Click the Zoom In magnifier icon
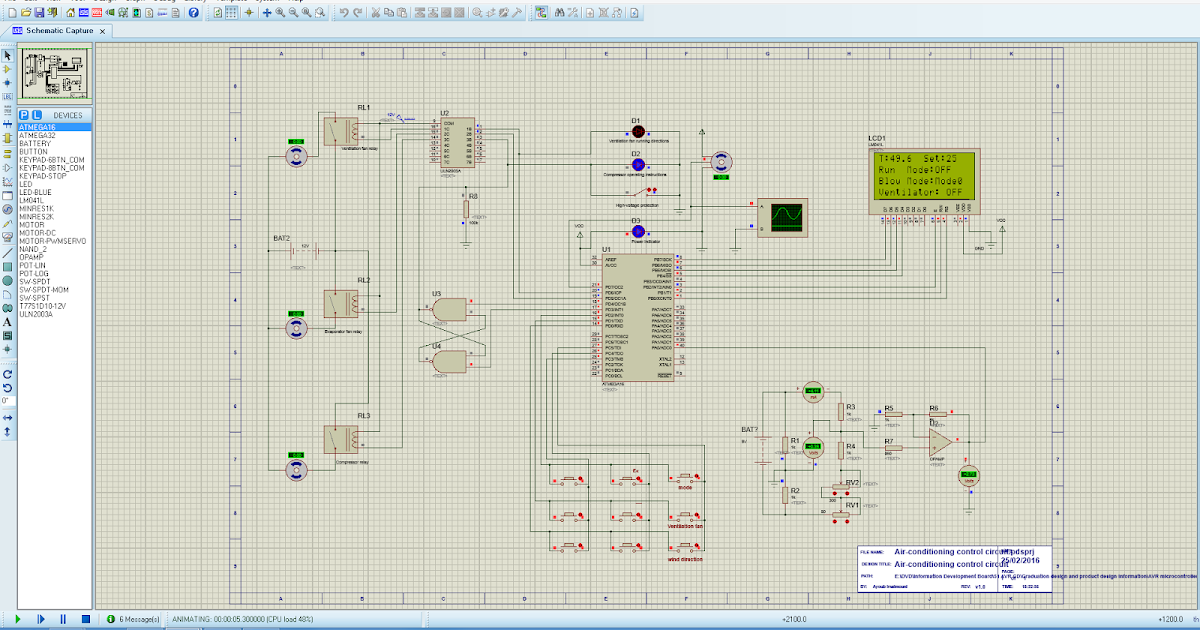This screenshot has height=630, width=1200. pos(280,13)
